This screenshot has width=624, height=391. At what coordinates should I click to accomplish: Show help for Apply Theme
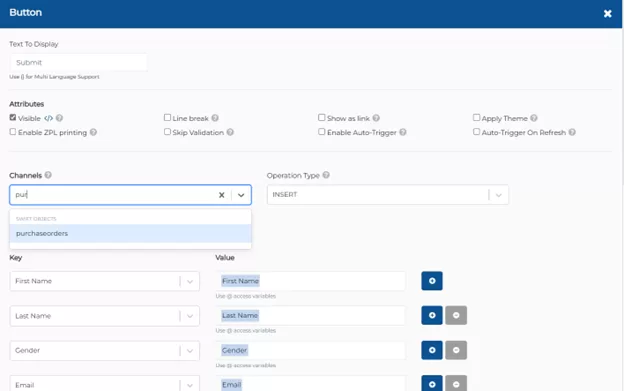point(534,118)
